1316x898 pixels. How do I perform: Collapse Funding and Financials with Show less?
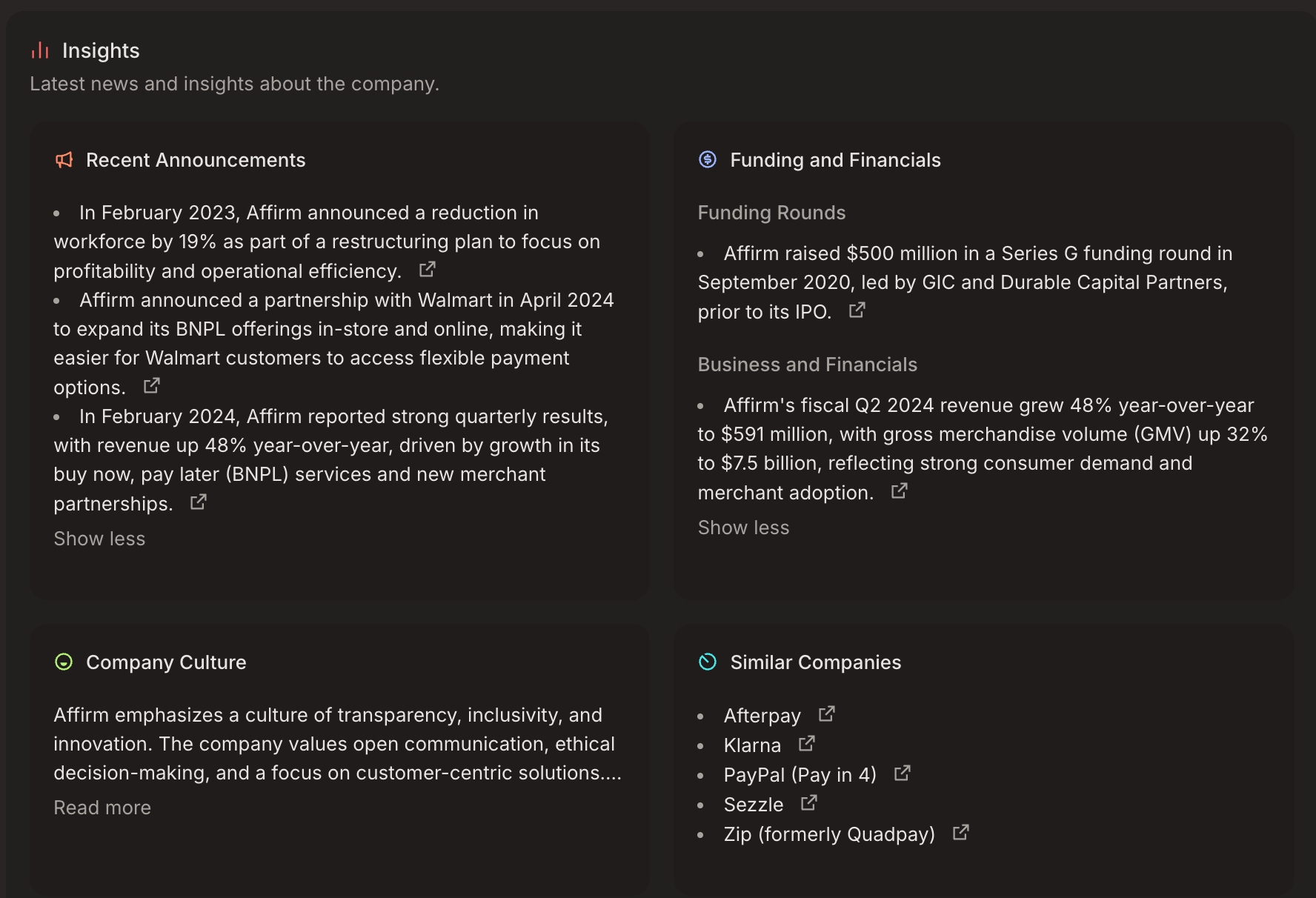(x=743, y=527)
